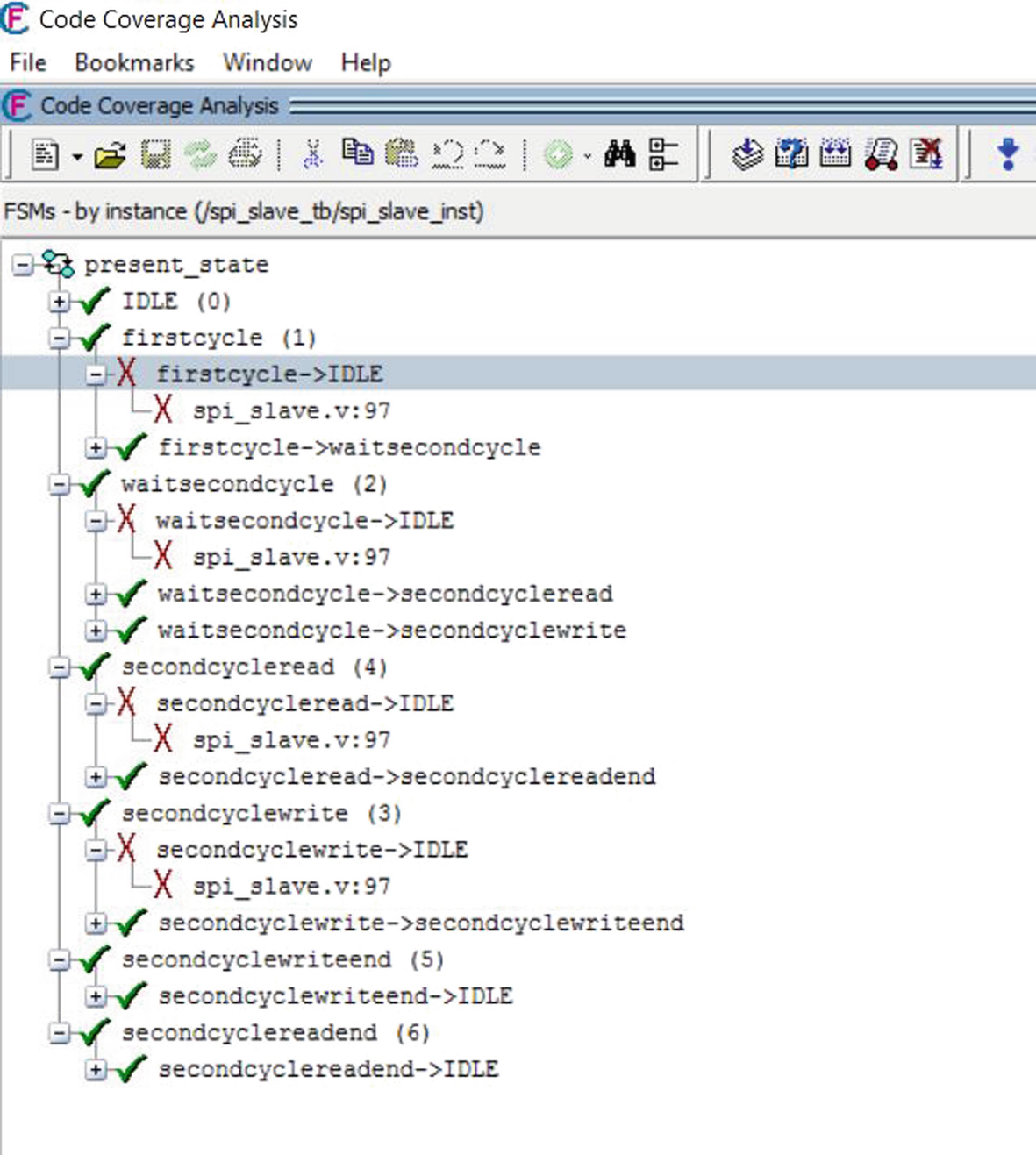Select spi_slave.v:97 under waitsecondcycle->IDLE

[291, 558]
